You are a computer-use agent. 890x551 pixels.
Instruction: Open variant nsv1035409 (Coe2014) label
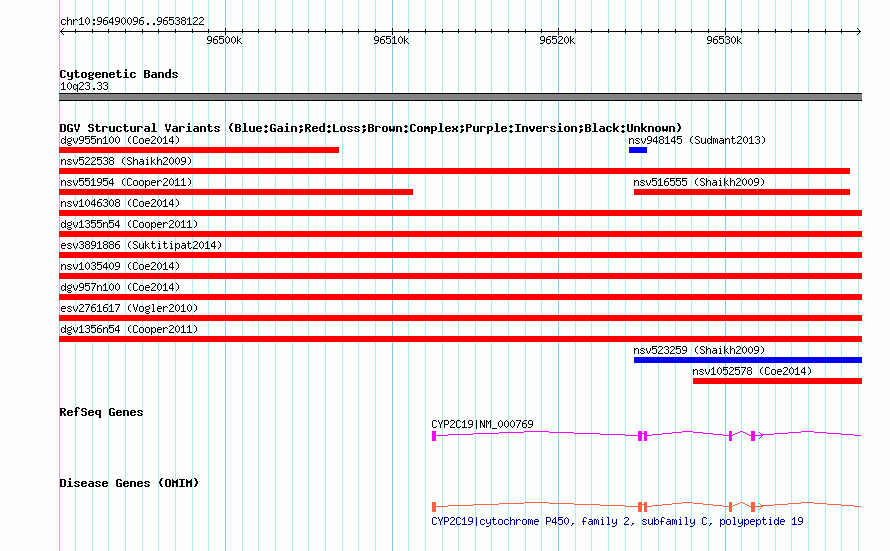[x=120, y=266]
